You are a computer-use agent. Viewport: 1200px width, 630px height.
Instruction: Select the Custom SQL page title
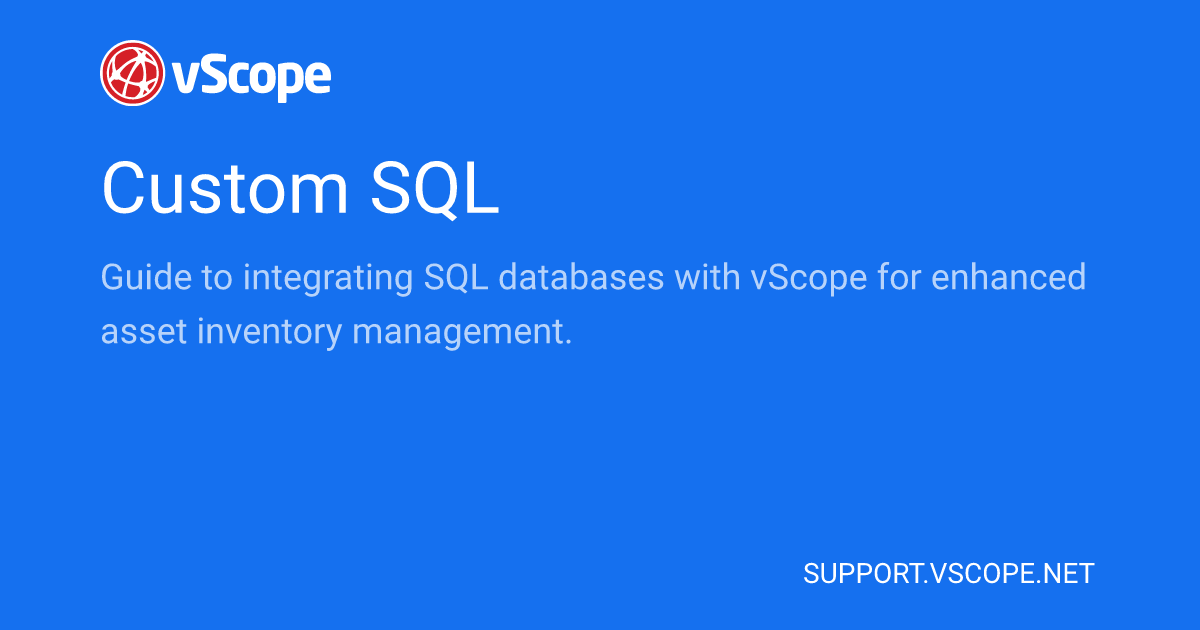coord(300,188)
